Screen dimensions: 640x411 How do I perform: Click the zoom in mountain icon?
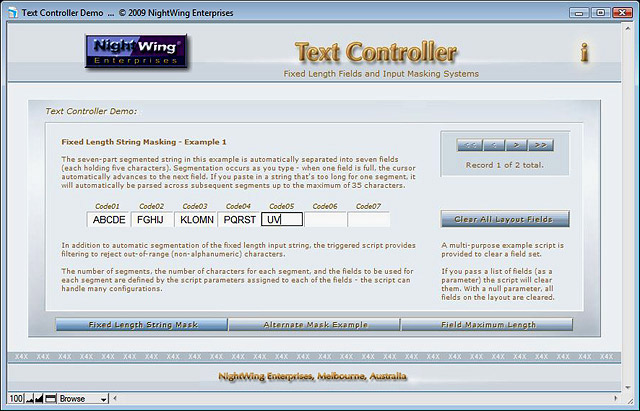pyautogui.click(x=39, y=399)
